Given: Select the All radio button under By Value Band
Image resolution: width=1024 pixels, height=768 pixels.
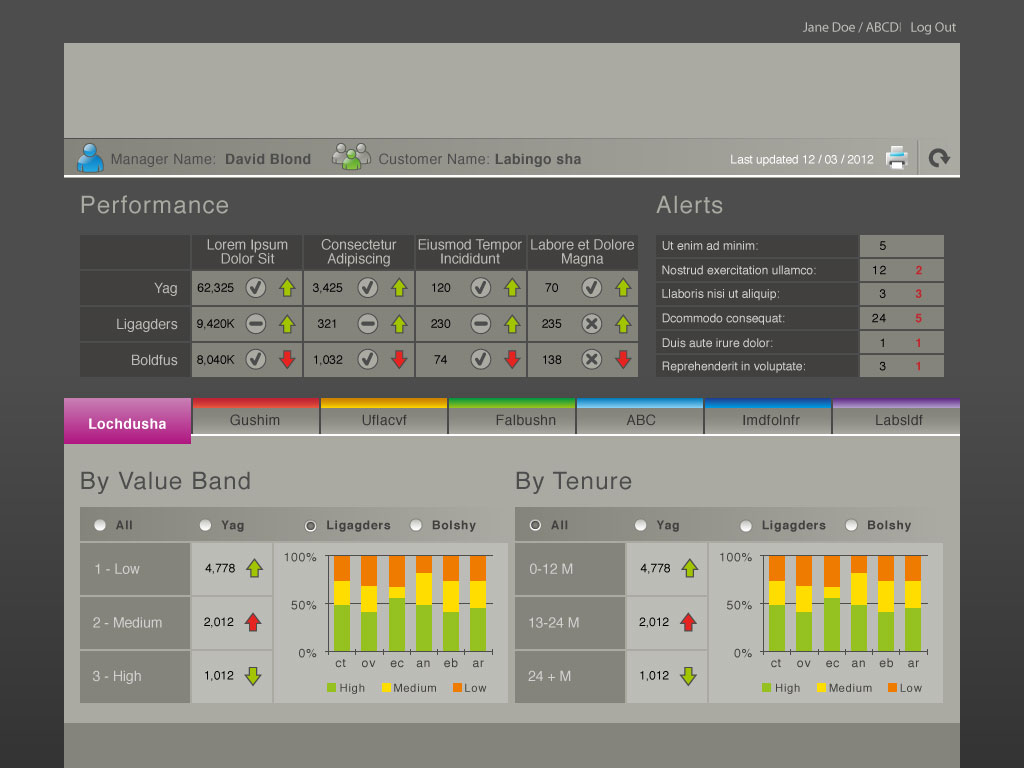Looking at the screenshot, I should point(100,525).
